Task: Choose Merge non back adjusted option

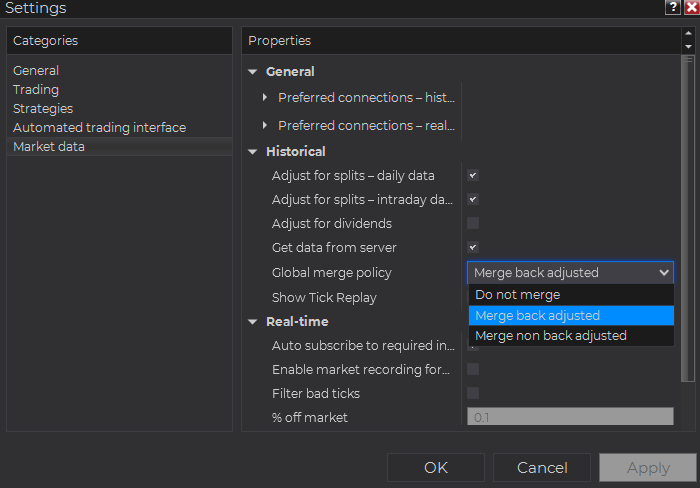Action: pyautogui.click(x=570, y=336)
